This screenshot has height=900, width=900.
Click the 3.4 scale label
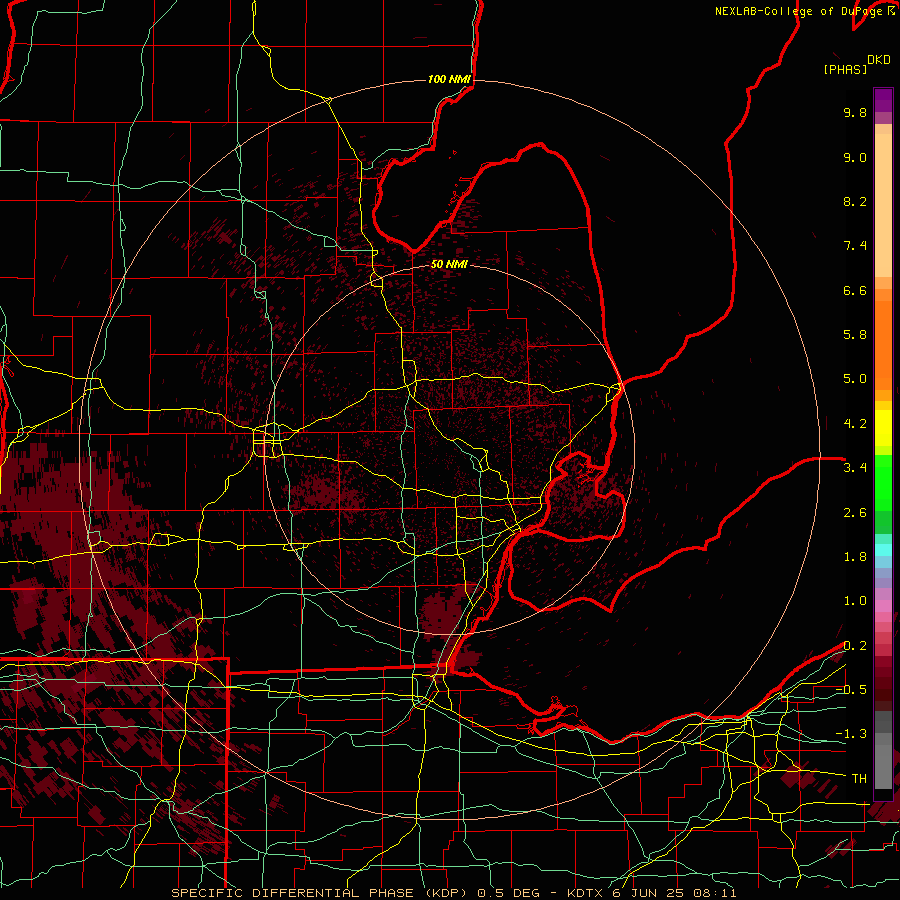click(x=855, y=468)
